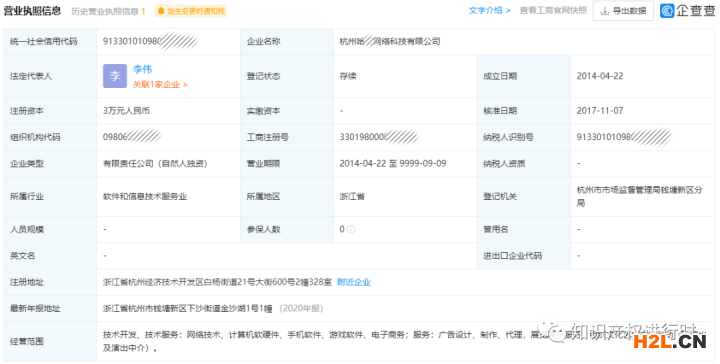Click the 纳税人资质 label
The width and height of the screenshot is (720, 364).
click(x=504, y=163)
